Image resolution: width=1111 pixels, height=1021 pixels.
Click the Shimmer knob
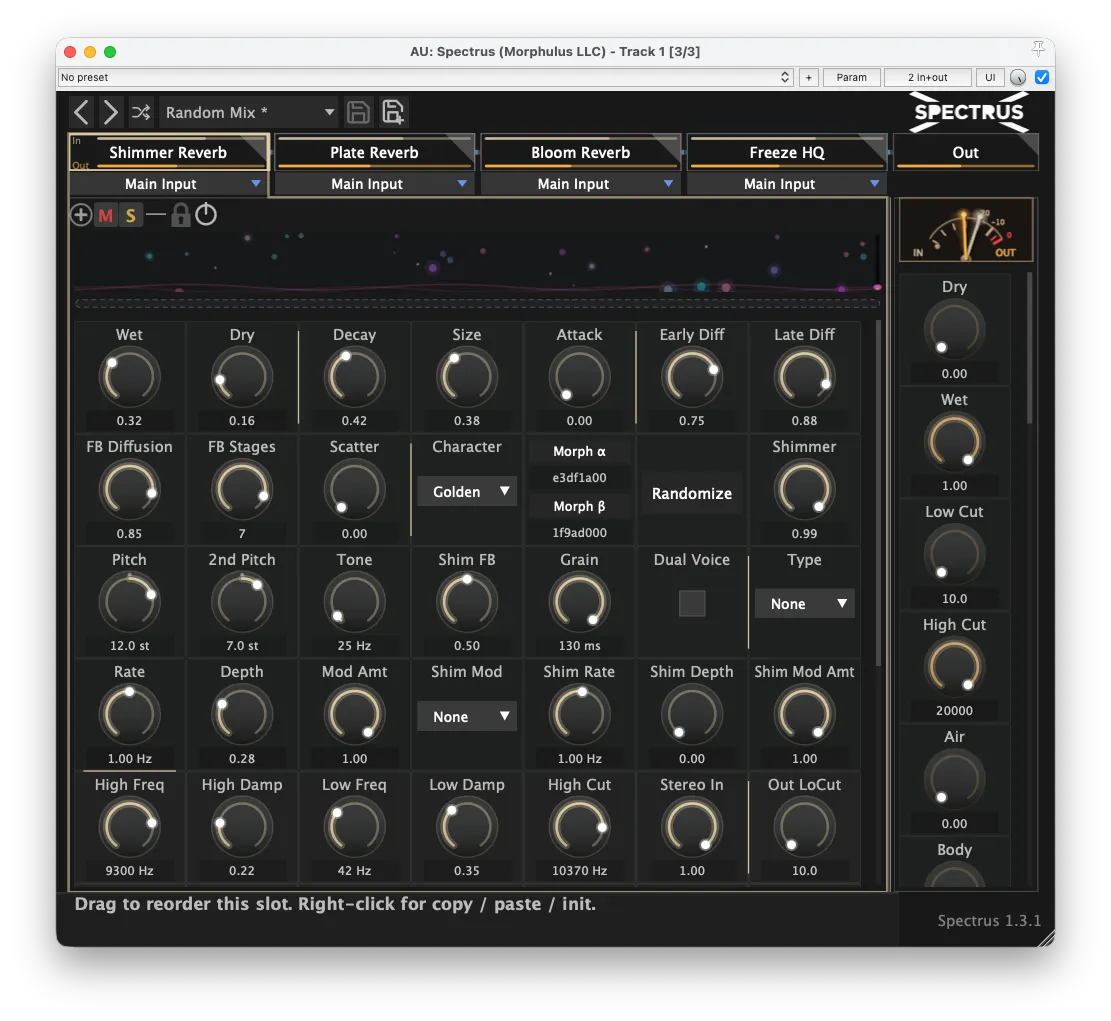(804, 490)
